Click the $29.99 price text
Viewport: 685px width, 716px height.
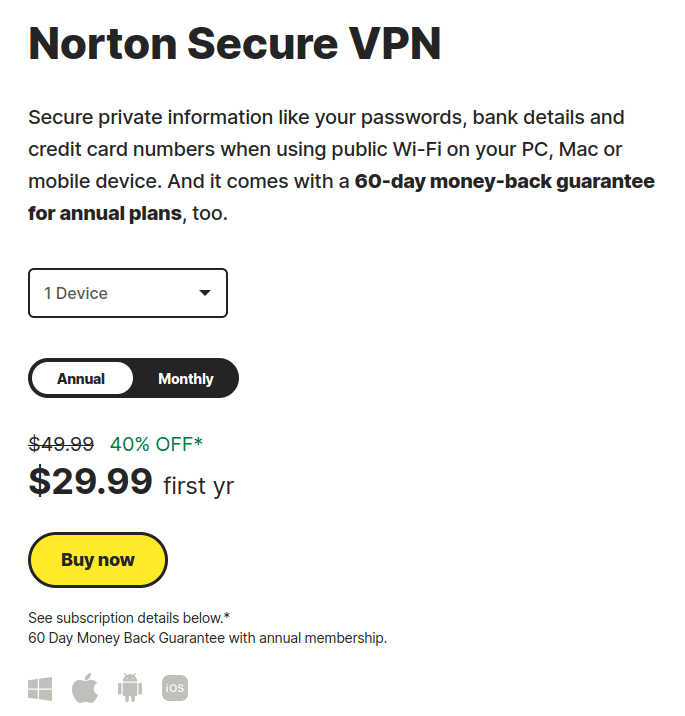point(90,481)
